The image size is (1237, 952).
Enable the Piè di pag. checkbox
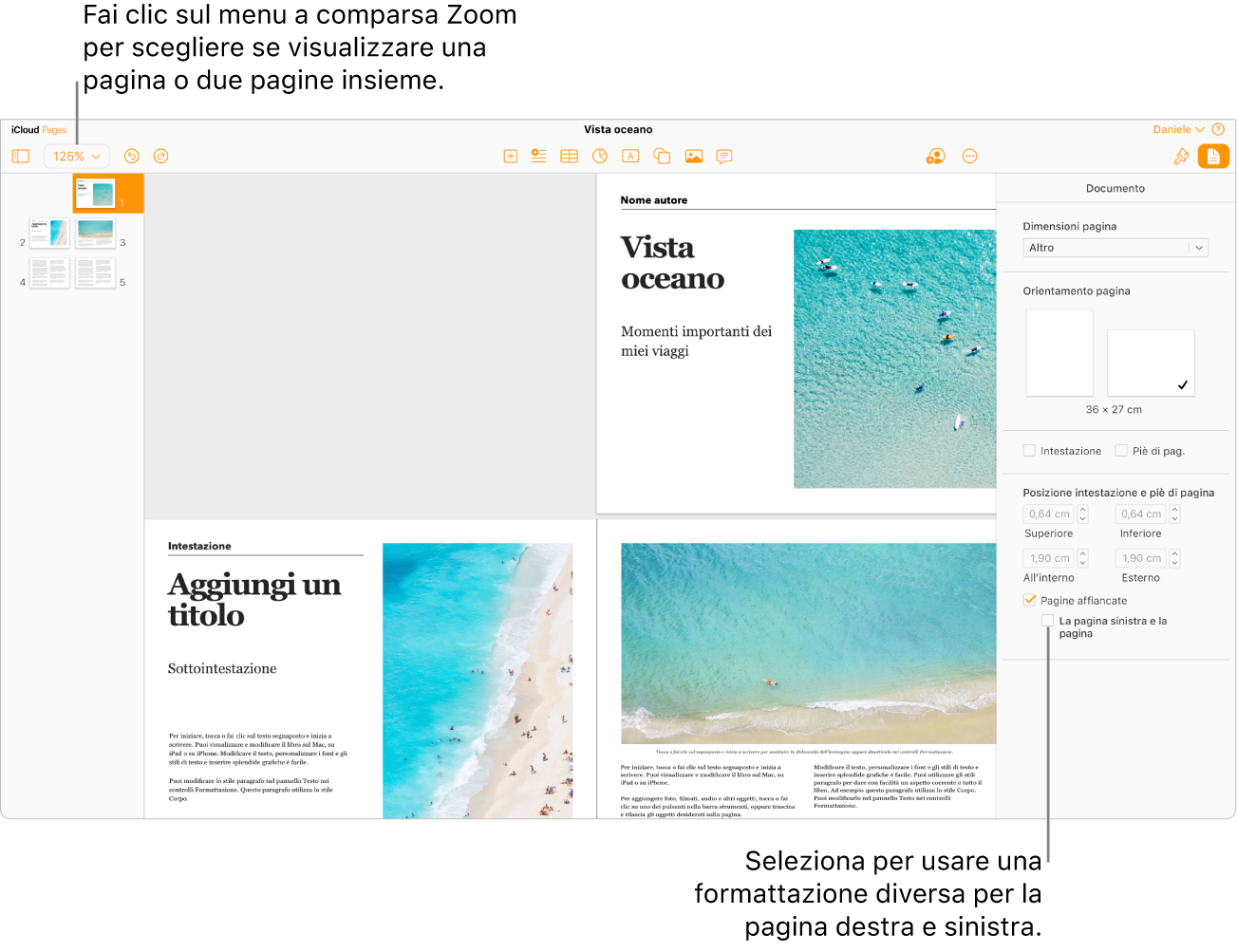click(1121, 451)
